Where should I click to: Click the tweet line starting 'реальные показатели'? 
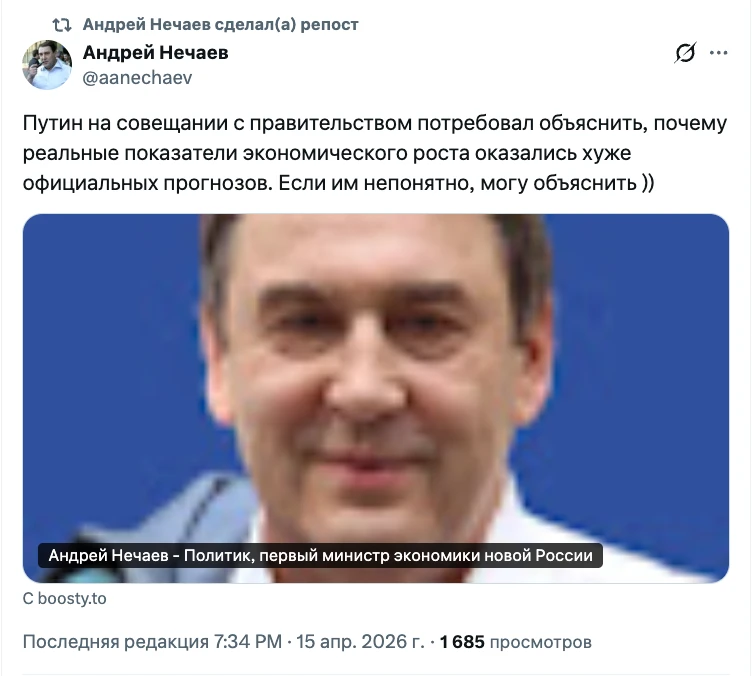tap(327, 153)
